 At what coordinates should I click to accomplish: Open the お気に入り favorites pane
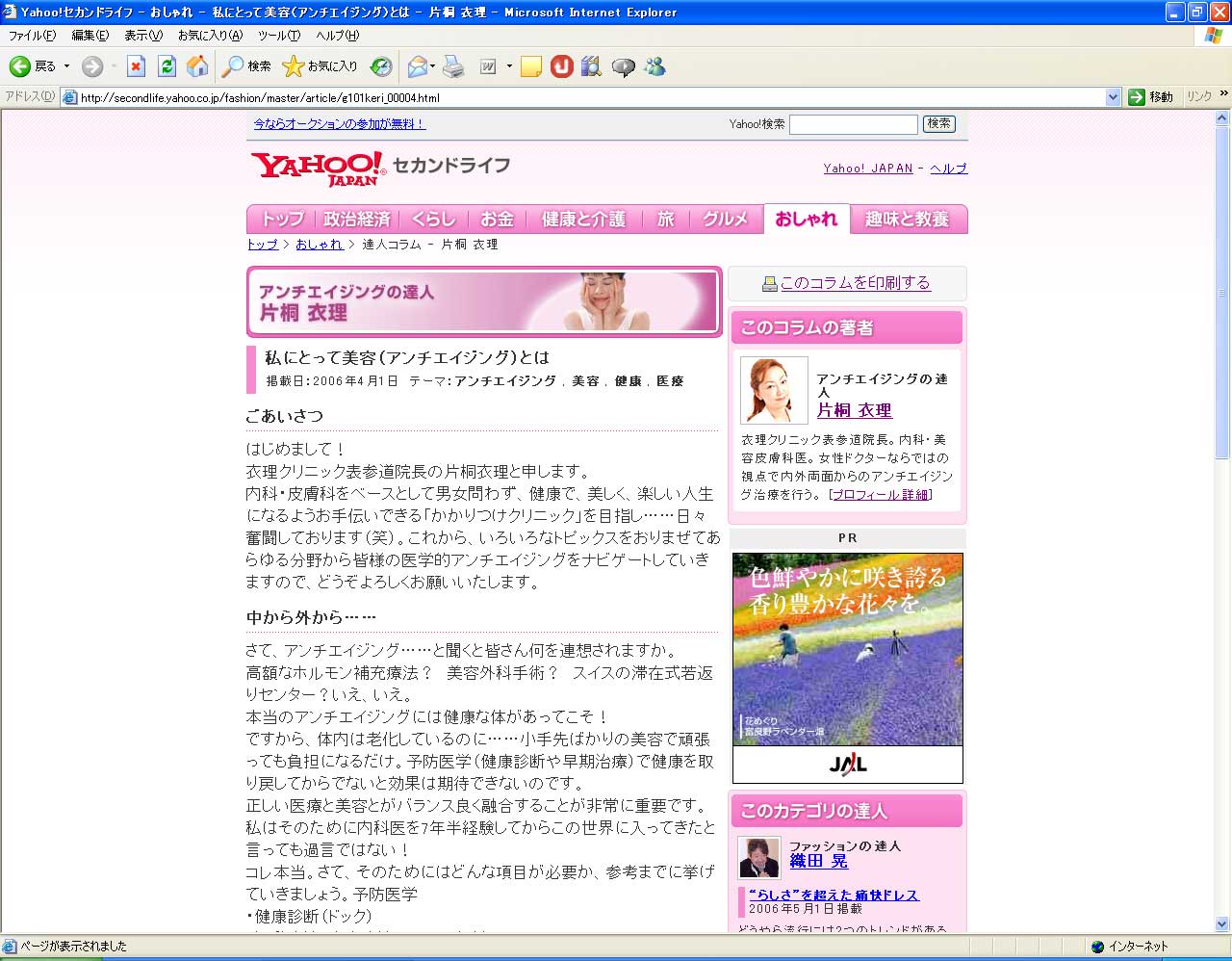(320, 66)
